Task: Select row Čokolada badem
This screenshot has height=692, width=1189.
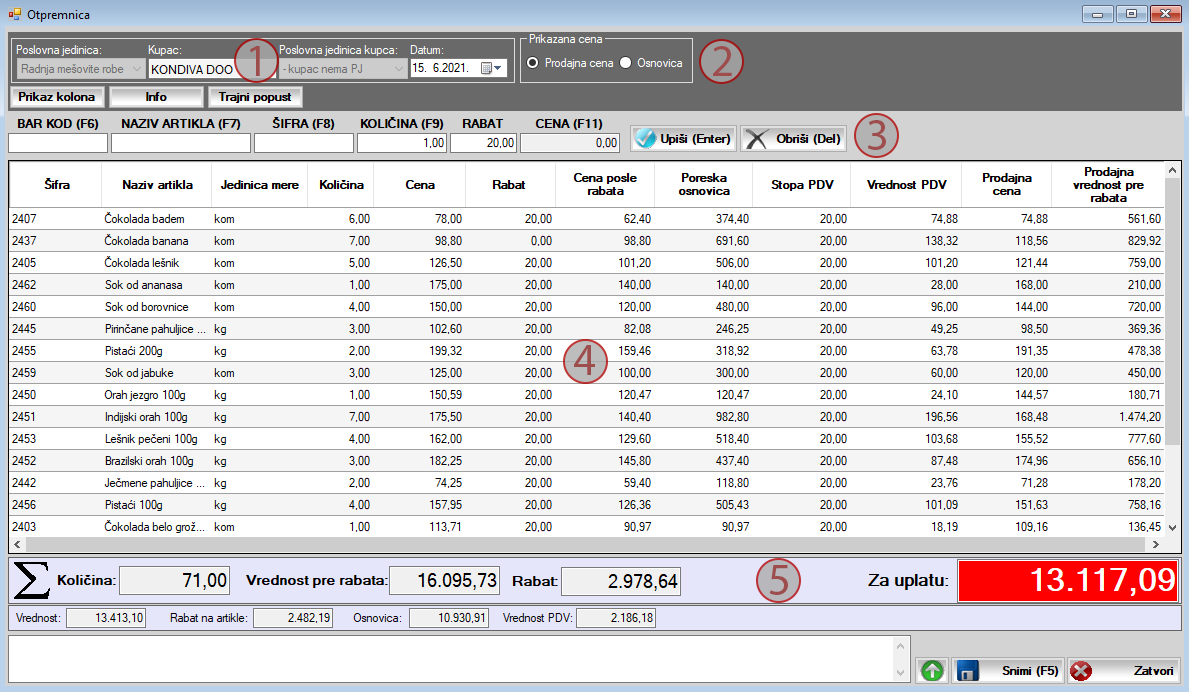Action: click(x=587, y=218)
